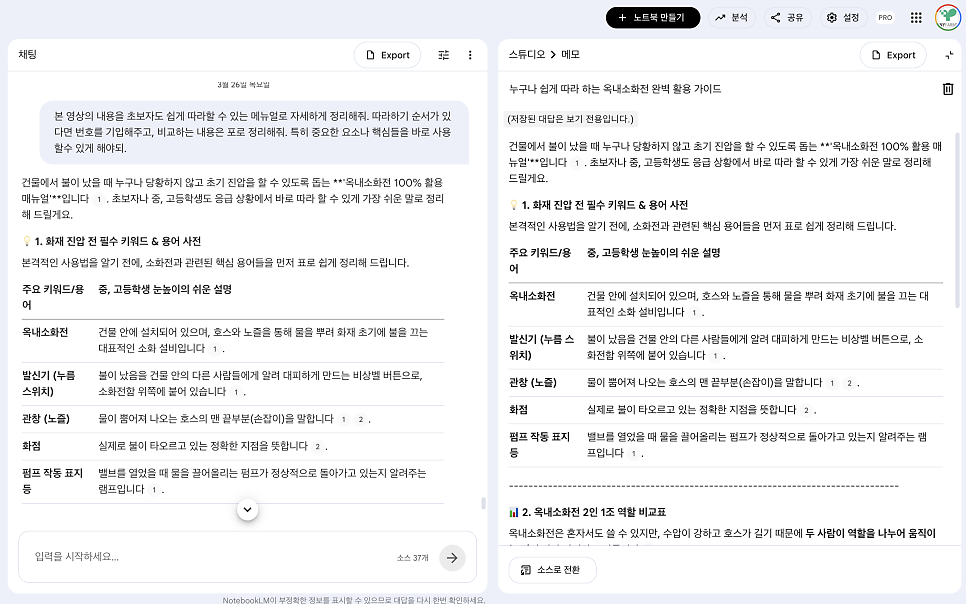Click the 메모 breadcrumb
Viewport: 966px width, 604px height.
point(570,54)
